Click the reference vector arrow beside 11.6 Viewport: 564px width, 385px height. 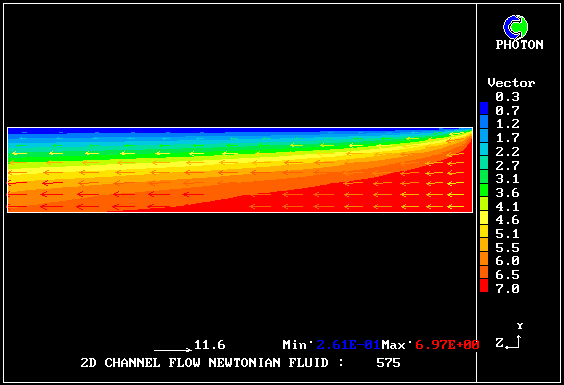point(173,349)
